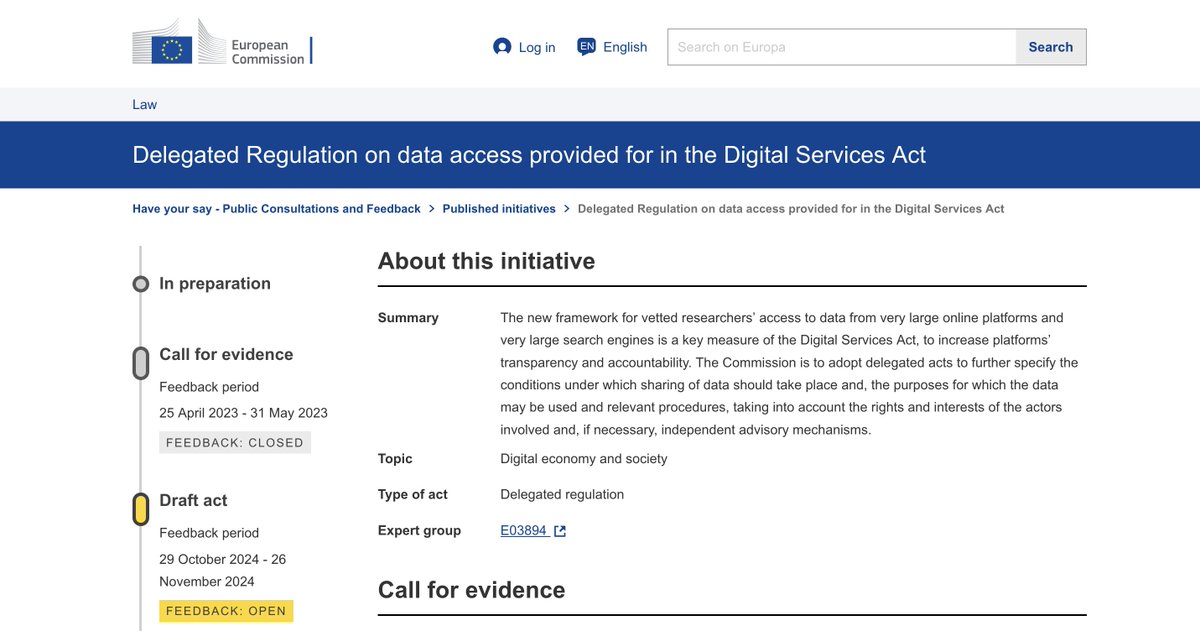Focus the Search on Europa field

click(842, 47)
